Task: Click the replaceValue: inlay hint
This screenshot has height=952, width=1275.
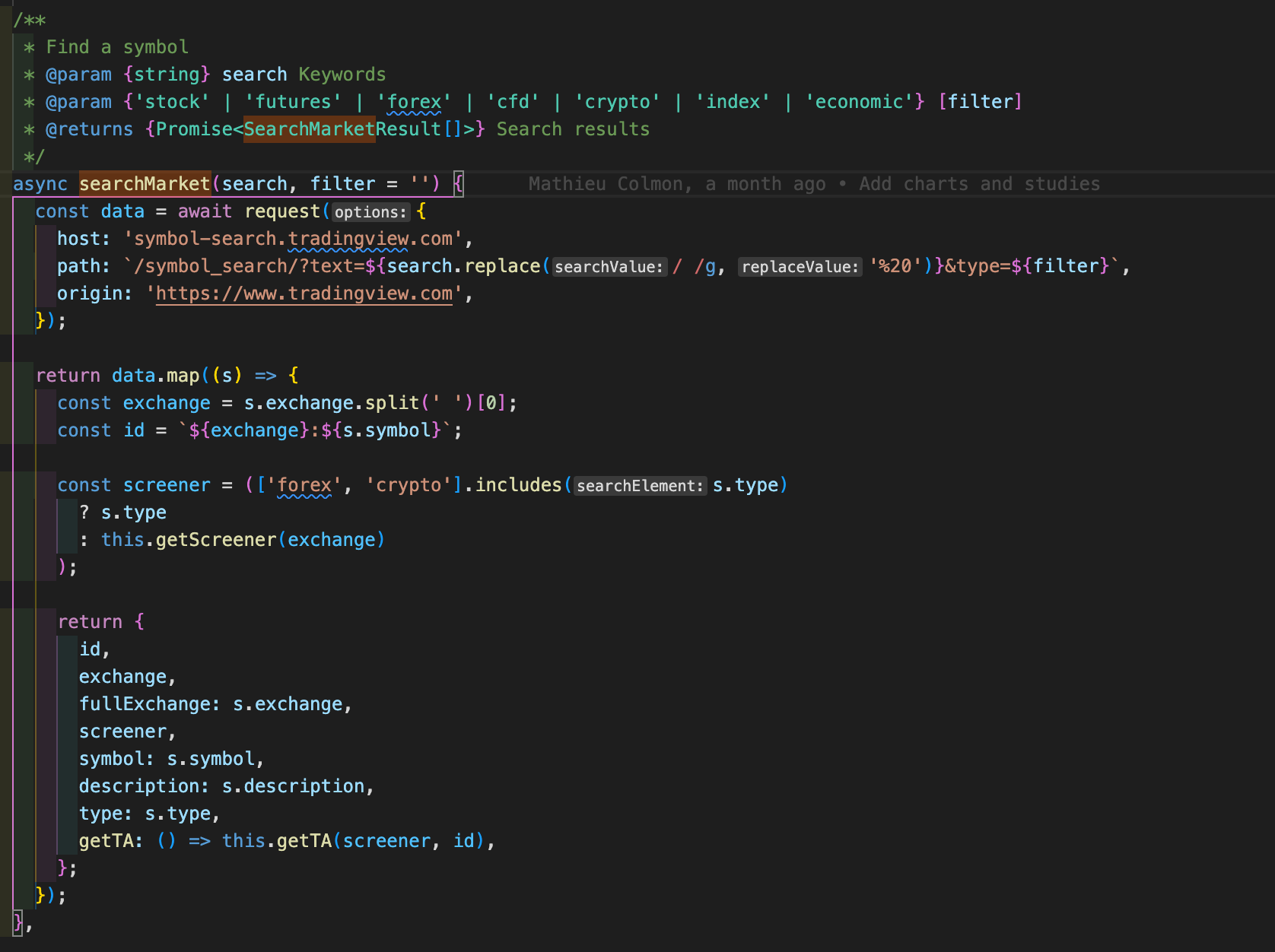Action: click(x=800, y=266)
